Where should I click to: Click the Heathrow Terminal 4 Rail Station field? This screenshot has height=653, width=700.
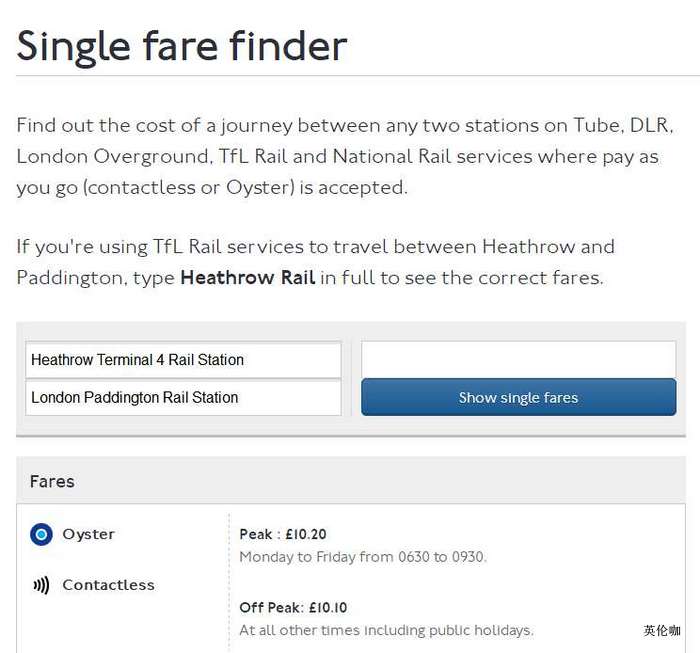pyautogui.click(x=183, y=360)
